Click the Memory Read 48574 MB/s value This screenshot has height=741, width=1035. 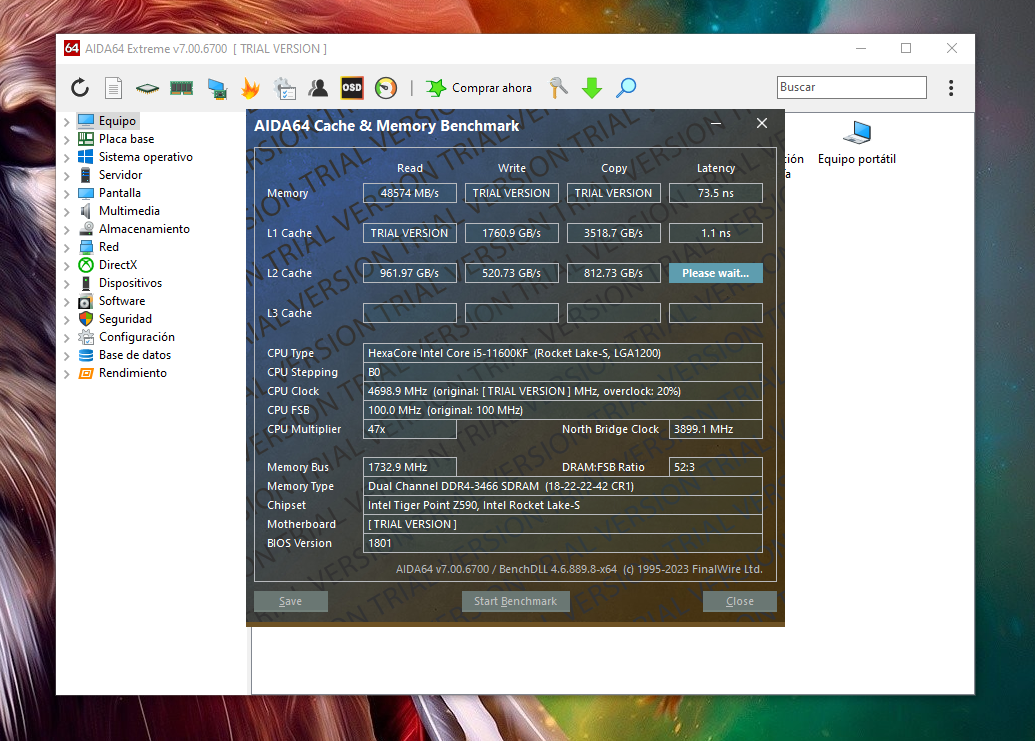(x=410, y=193)
